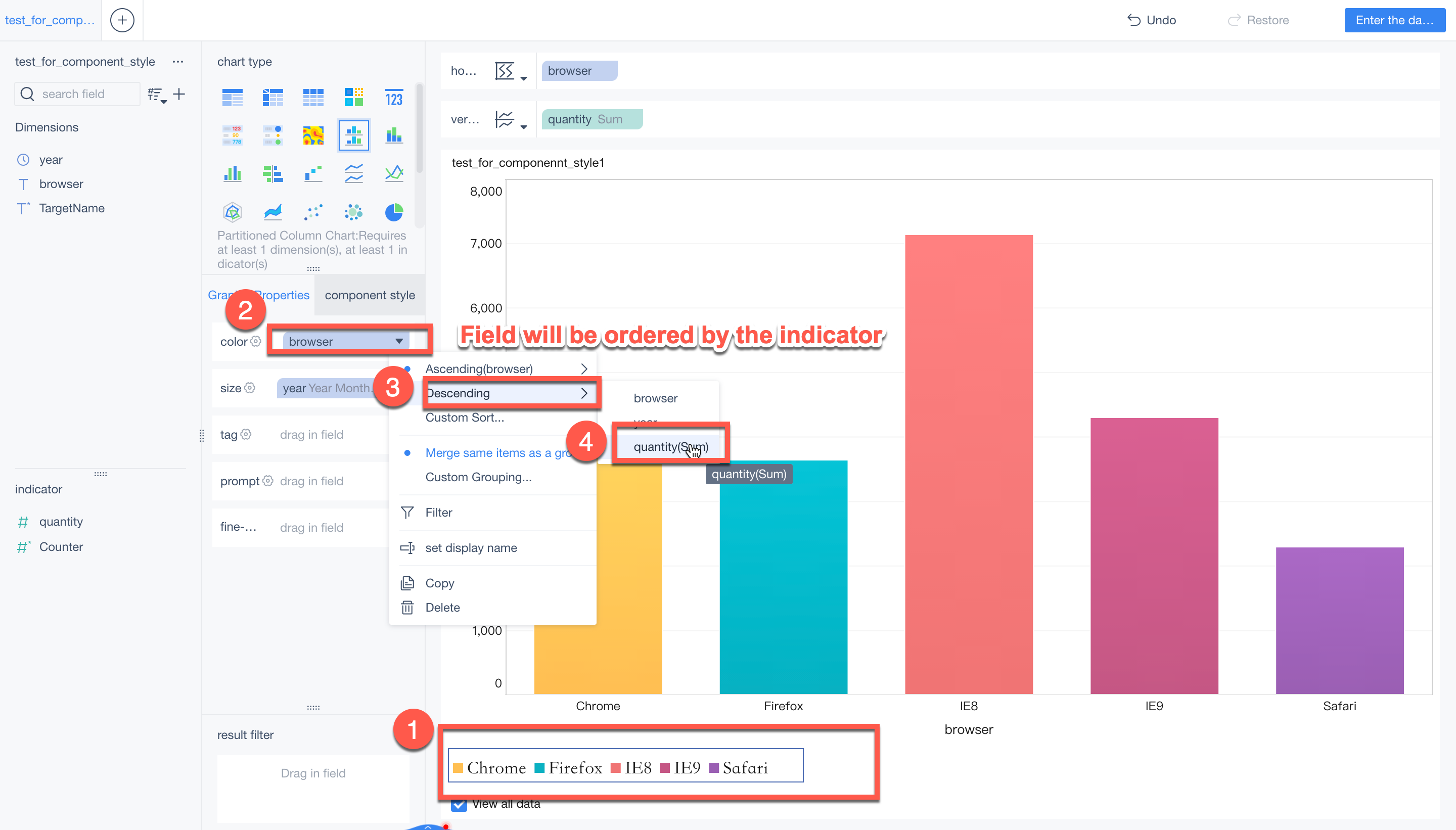Screen dimensions: 1456x830
Task: Choose the area chart type icon
Action: pyautogui.click(x=272, y=212)
